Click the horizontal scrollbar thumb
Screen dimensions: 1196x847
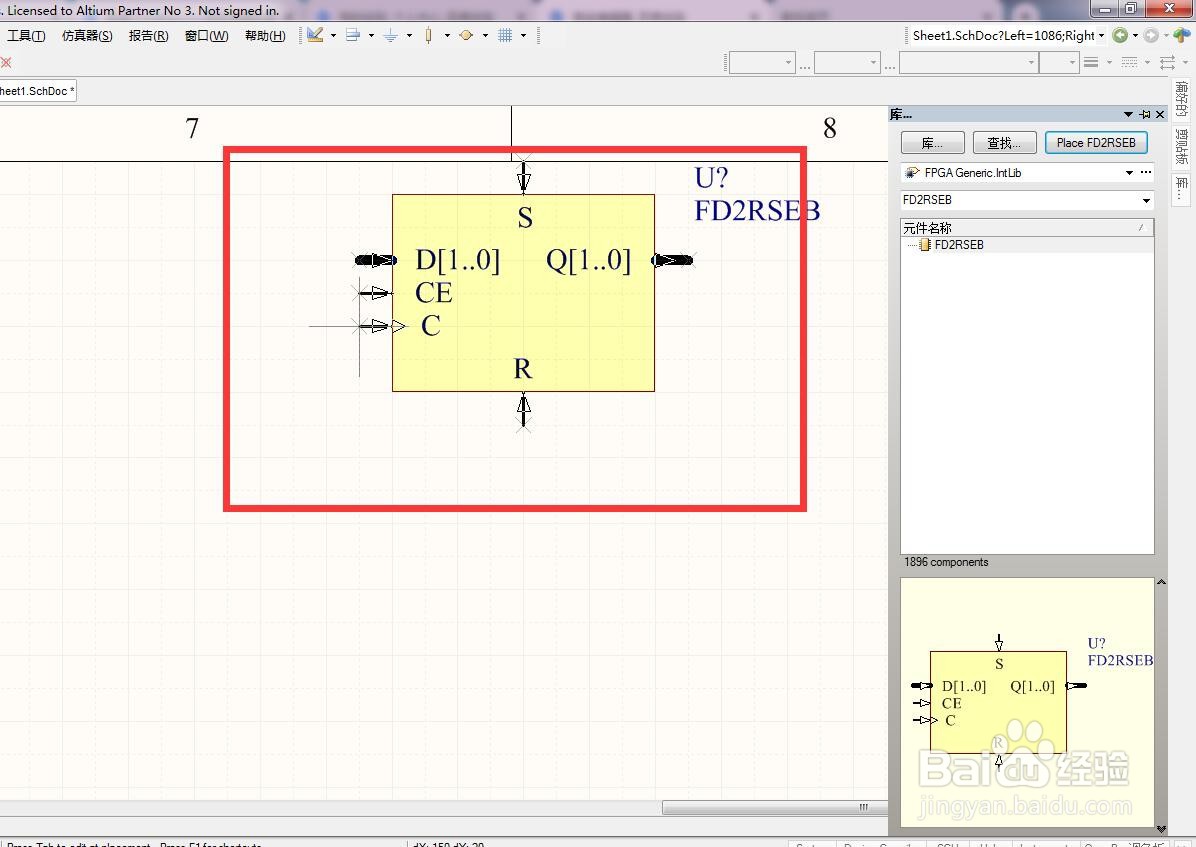coord(775,807)
